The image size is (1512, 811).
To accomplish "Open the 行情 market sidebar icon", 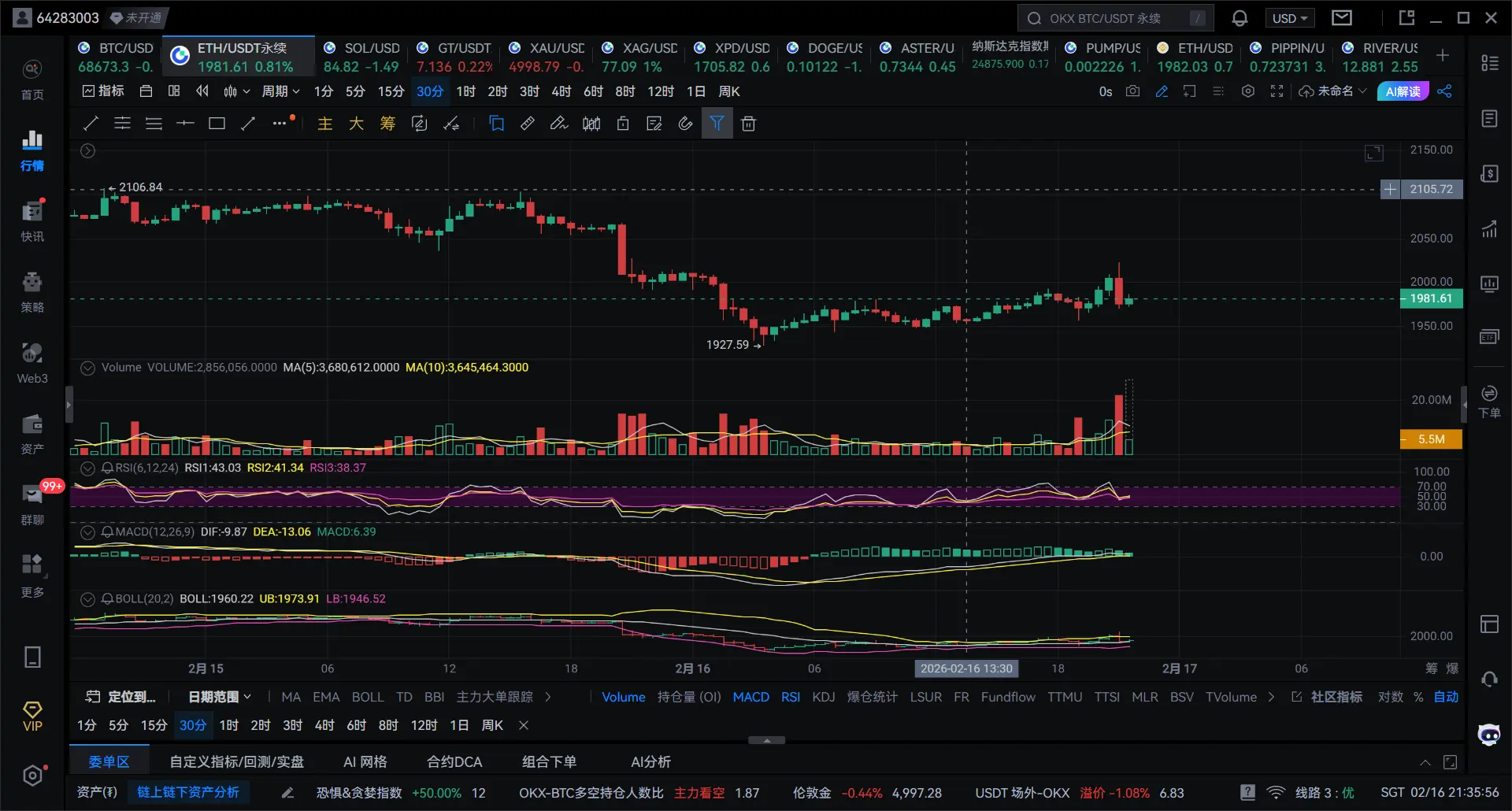I will [32, 150].
